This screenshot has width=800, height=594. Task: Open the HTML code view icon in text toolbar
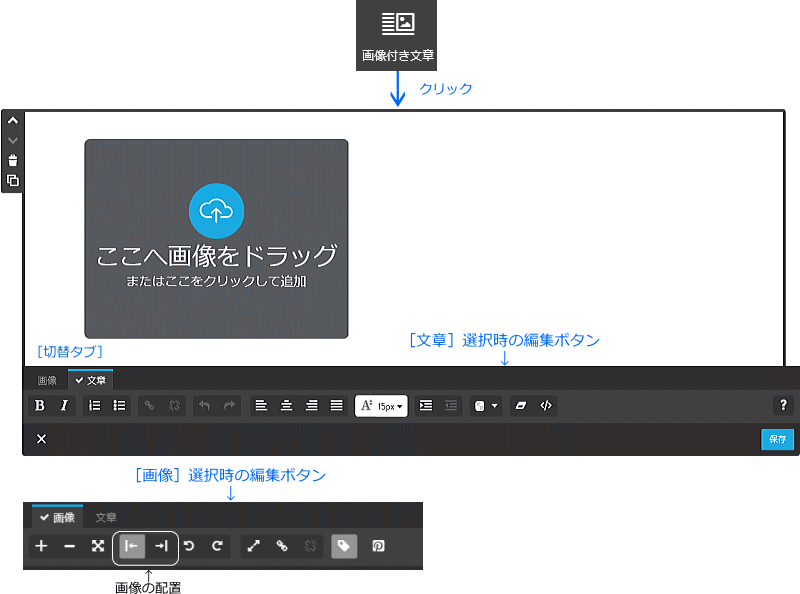(x=546, y=405)
